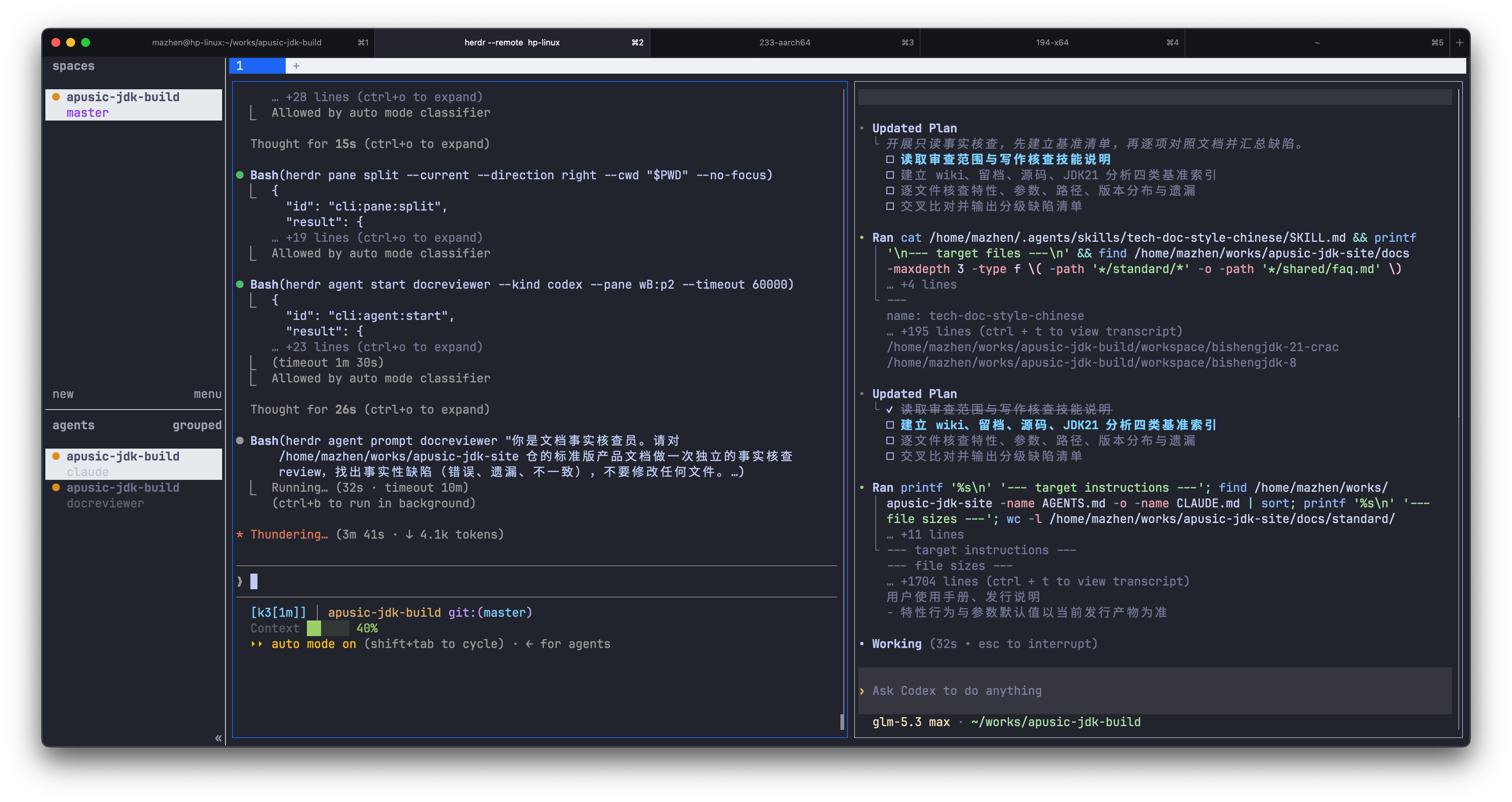
Task: Click gray dot of Bash agent prompt command
Action: pos(240,440)
